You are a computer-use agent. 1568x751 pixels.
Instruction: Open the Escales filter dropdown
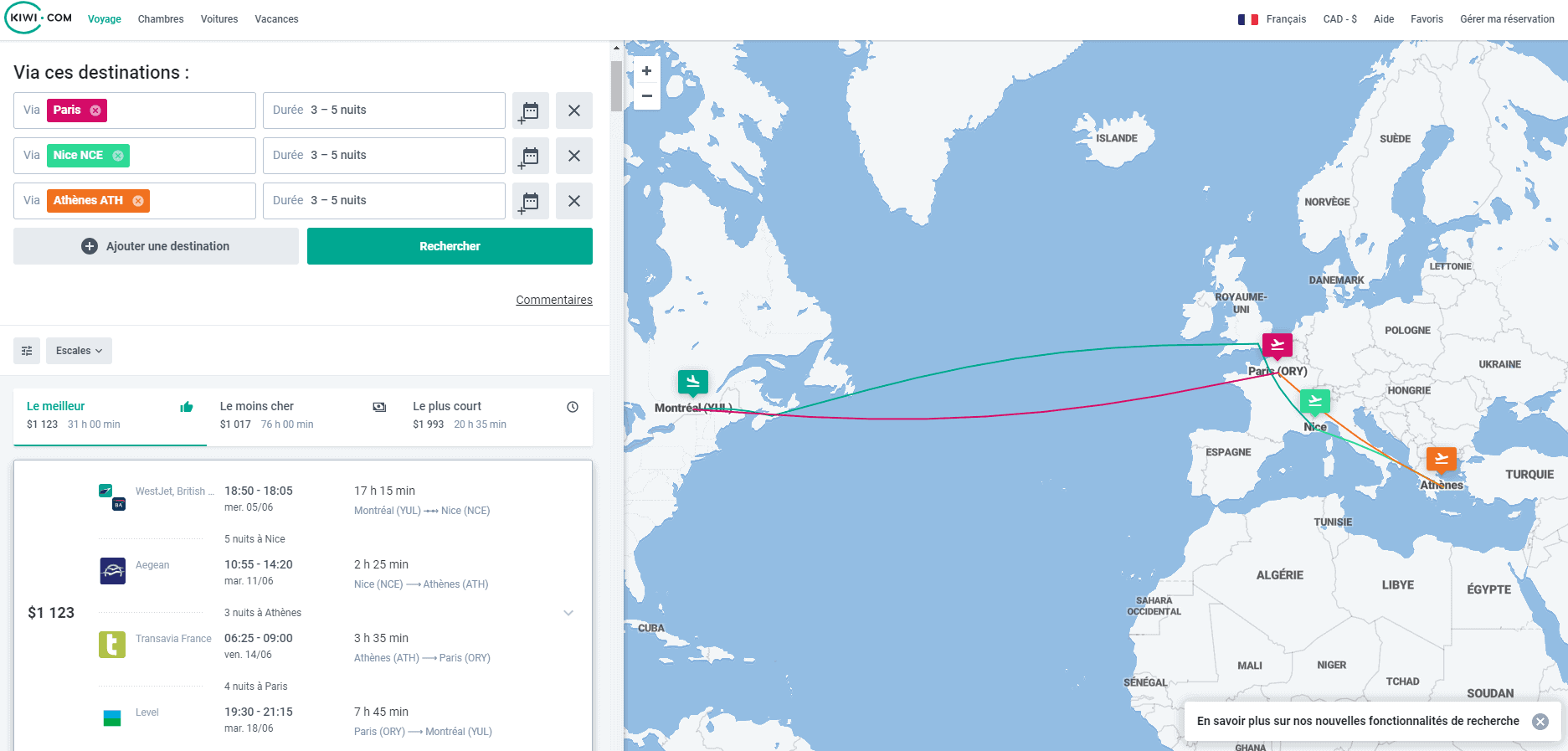(79, 351)
